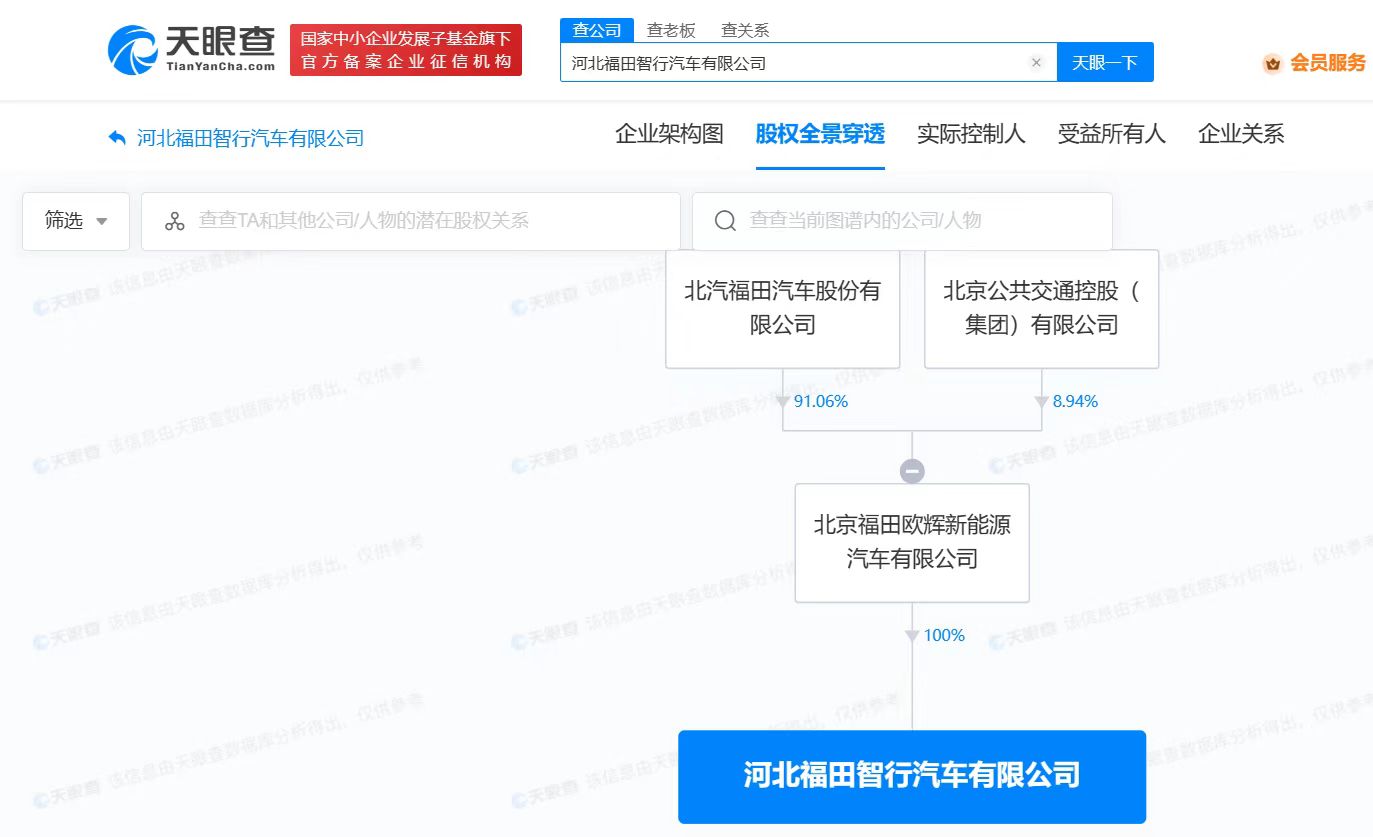
Task: Click the 查查TA和其他公司/人物的潜在股权关系 field
Action: pos(411,221)
